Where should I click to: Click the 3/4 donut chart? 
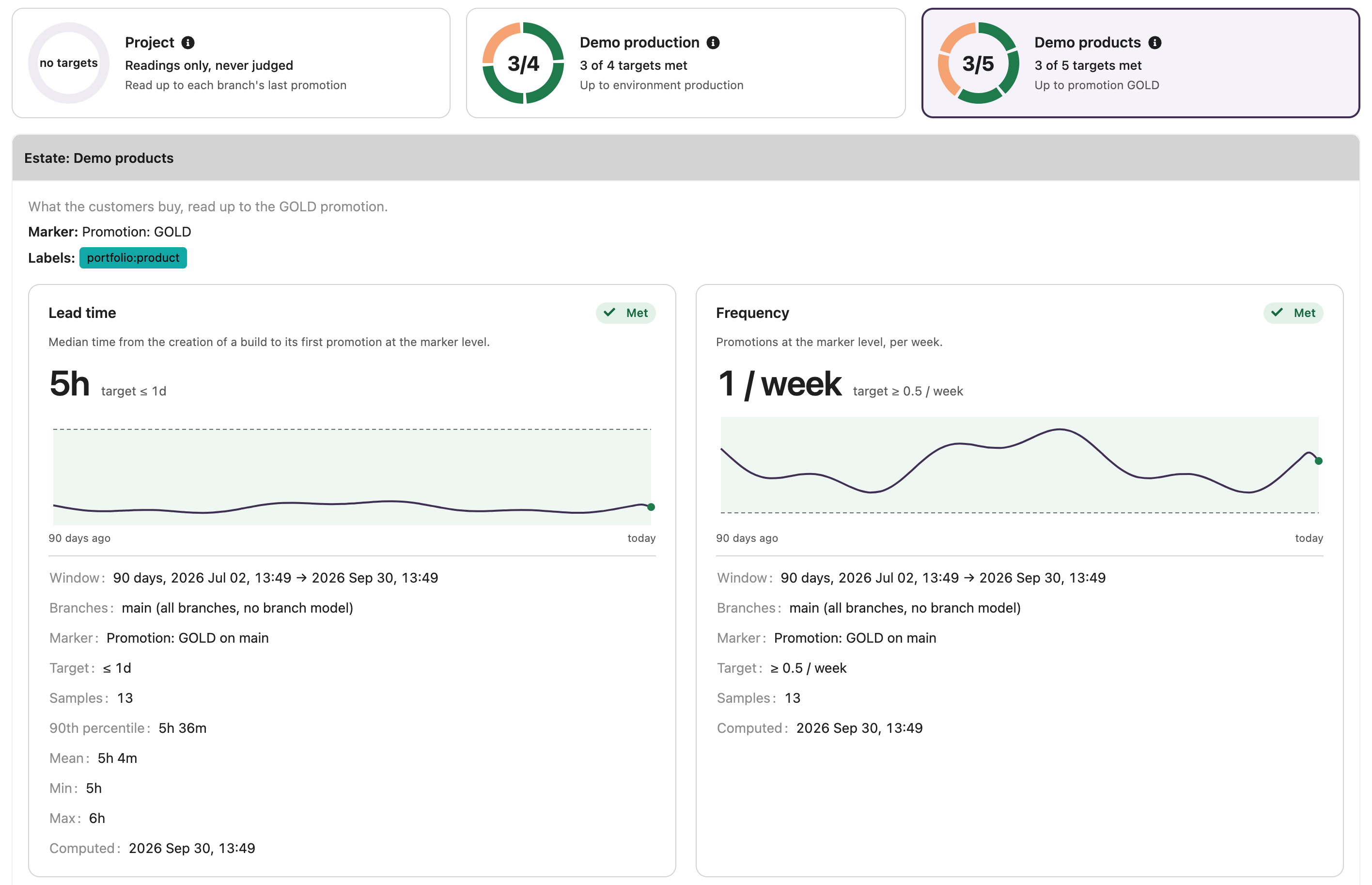coord(523,63)
